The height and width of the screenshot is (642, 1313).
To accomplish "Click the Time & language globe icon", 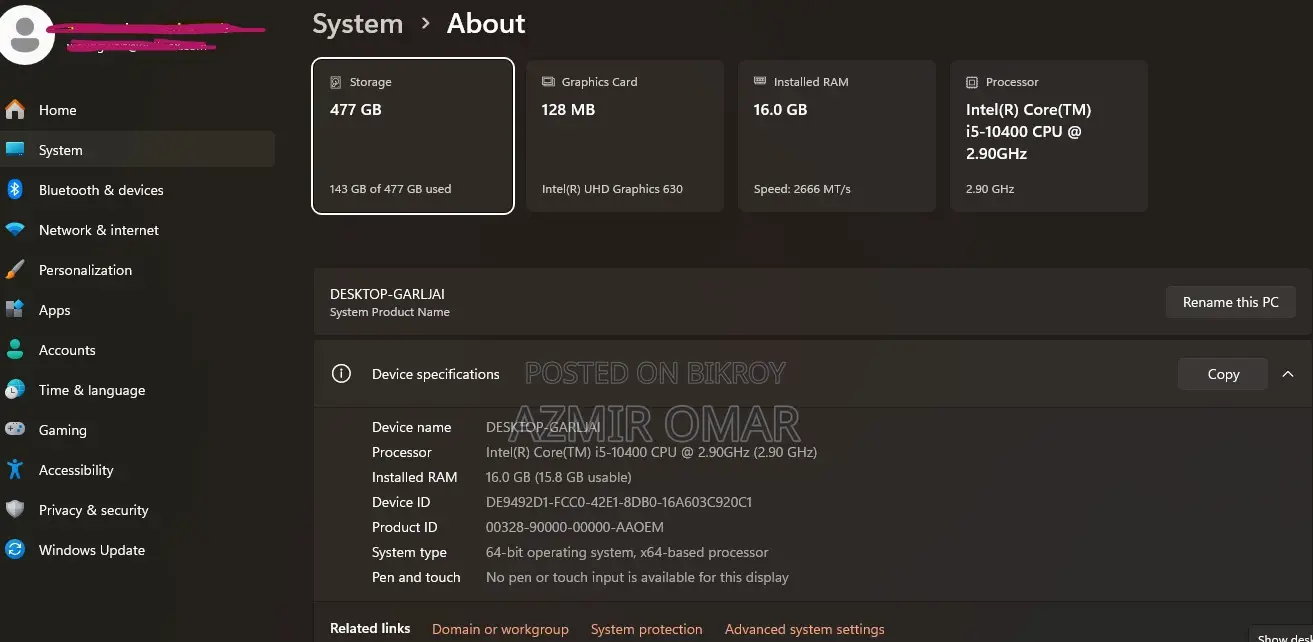I will 15,390.
